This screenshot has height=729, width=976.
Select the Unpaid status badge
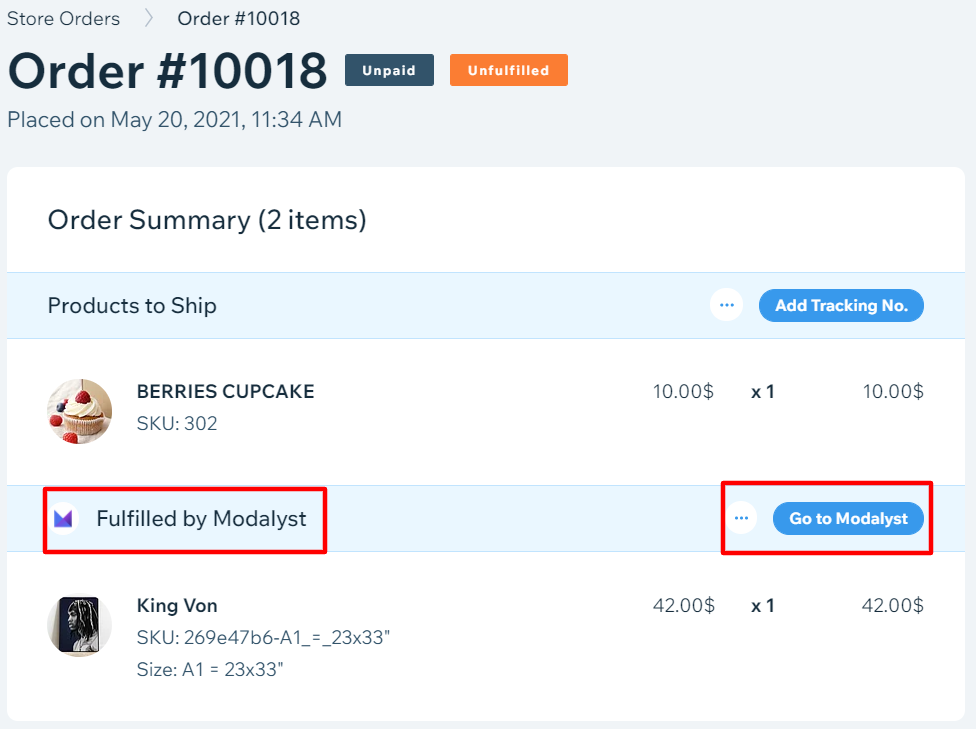[x=389, y=70]
